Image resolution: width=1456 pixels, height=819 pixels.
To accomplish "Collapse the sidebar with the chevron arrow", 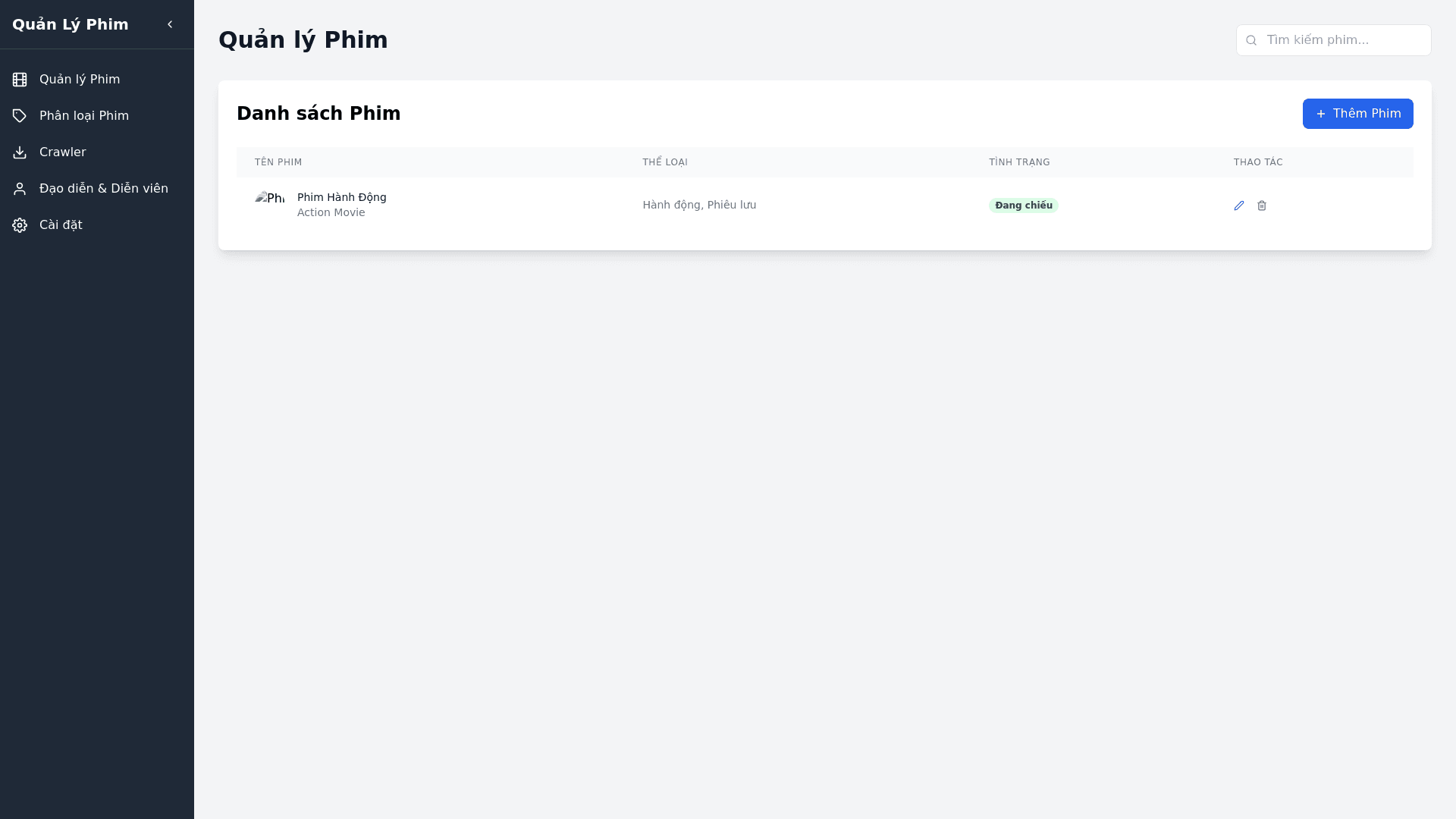I will click(170, 24).
